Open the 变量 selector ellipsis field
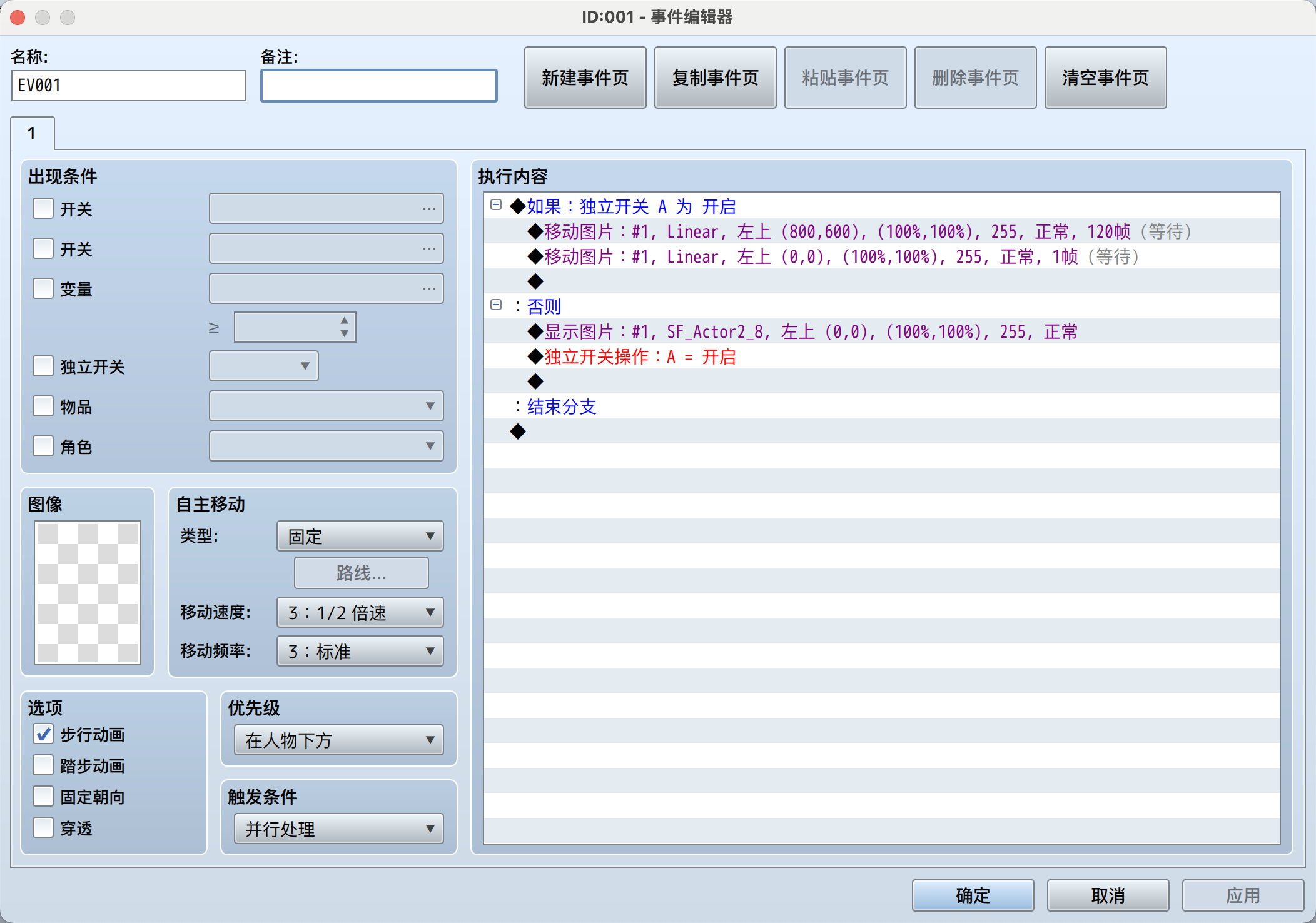Image resolution: width=1316 pixels, height=923 pixels. click(x=326, y=288)
